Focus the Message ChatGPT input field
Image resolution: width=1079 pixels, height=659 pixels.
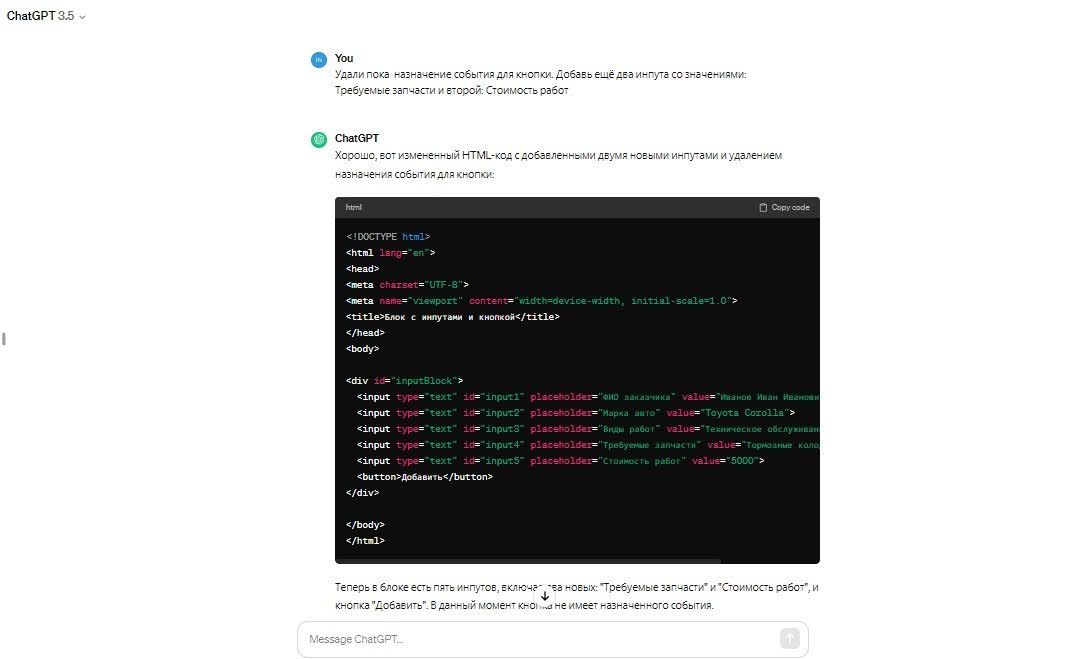click(540, 639)
